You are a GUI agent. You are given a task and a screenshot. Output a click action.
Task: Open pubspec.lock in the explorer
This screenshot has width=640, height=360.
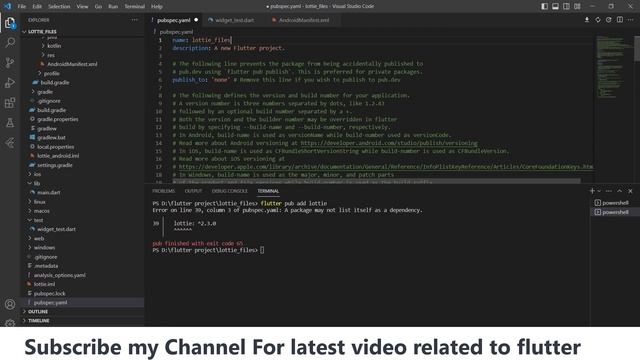[x=49, y=293]
